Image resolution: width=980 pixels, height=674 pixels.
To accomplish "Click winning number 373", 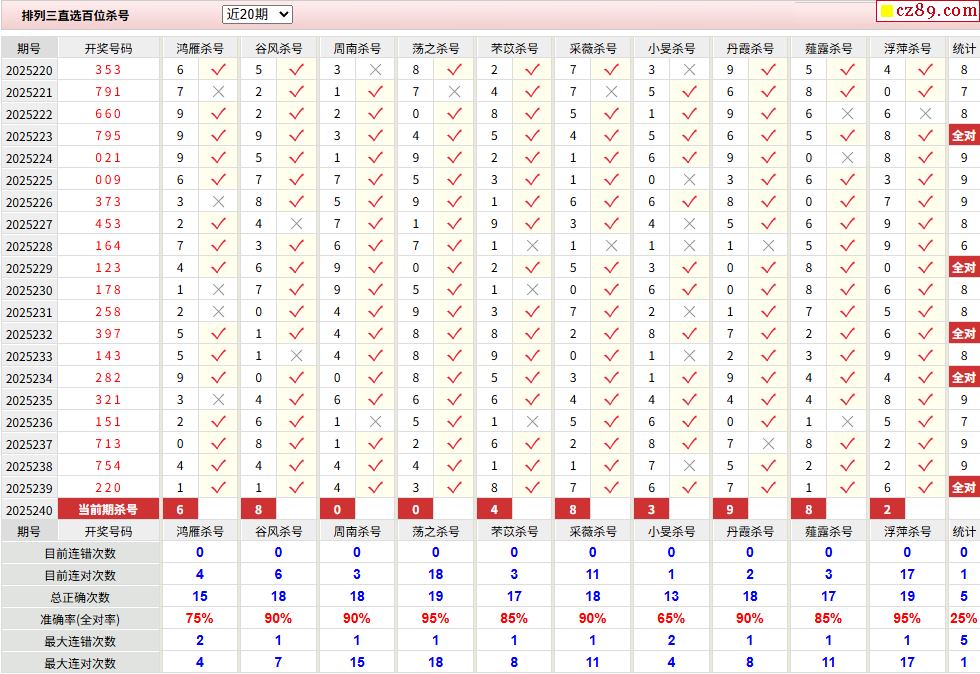I will (x=108, y=202).
